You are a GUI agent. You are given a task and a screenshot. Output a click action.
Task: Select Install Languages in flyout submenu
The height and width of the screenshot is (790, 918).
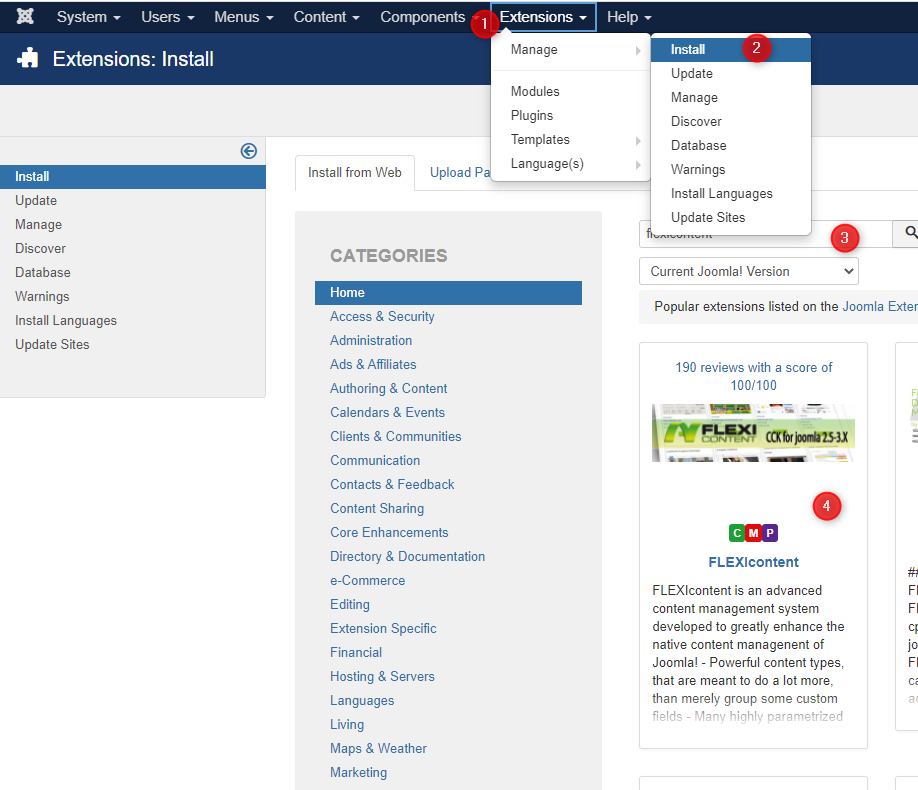click(x=731, y=194)
